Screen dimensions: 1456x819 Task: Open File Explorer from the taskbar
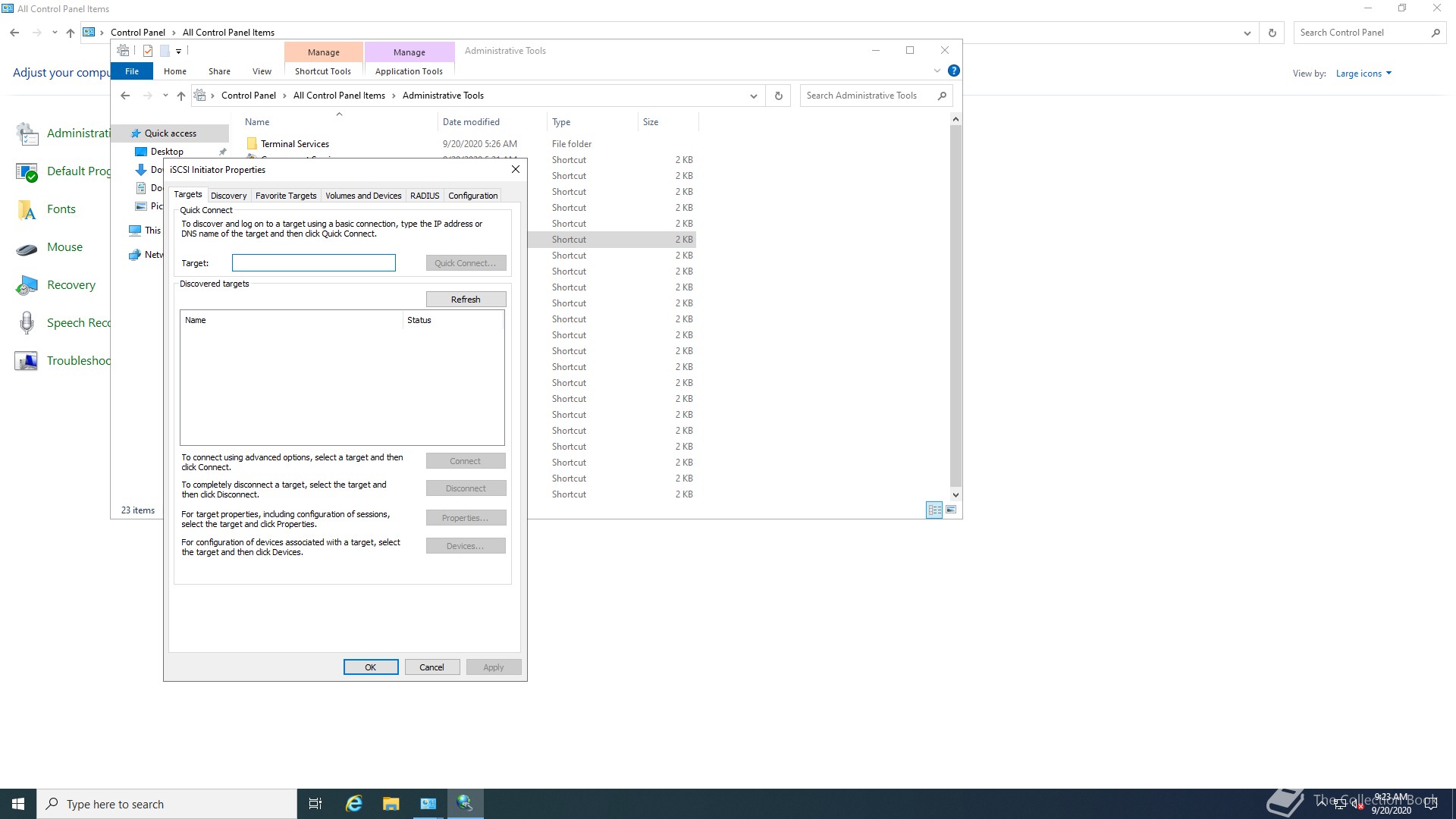tap(391, 804)
